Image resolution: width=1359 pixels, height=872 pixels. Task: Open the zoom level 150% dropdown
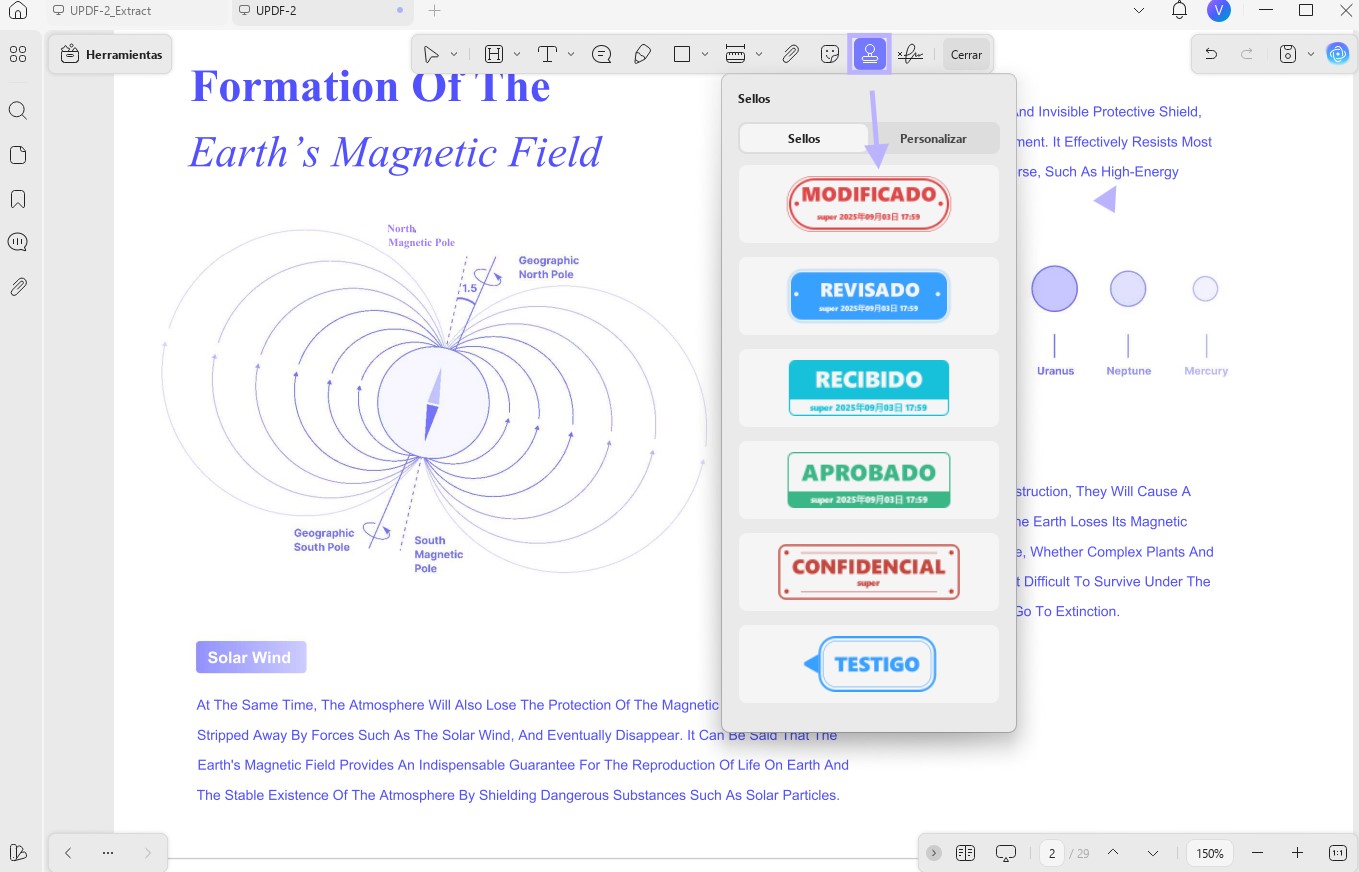(1210, 853)
